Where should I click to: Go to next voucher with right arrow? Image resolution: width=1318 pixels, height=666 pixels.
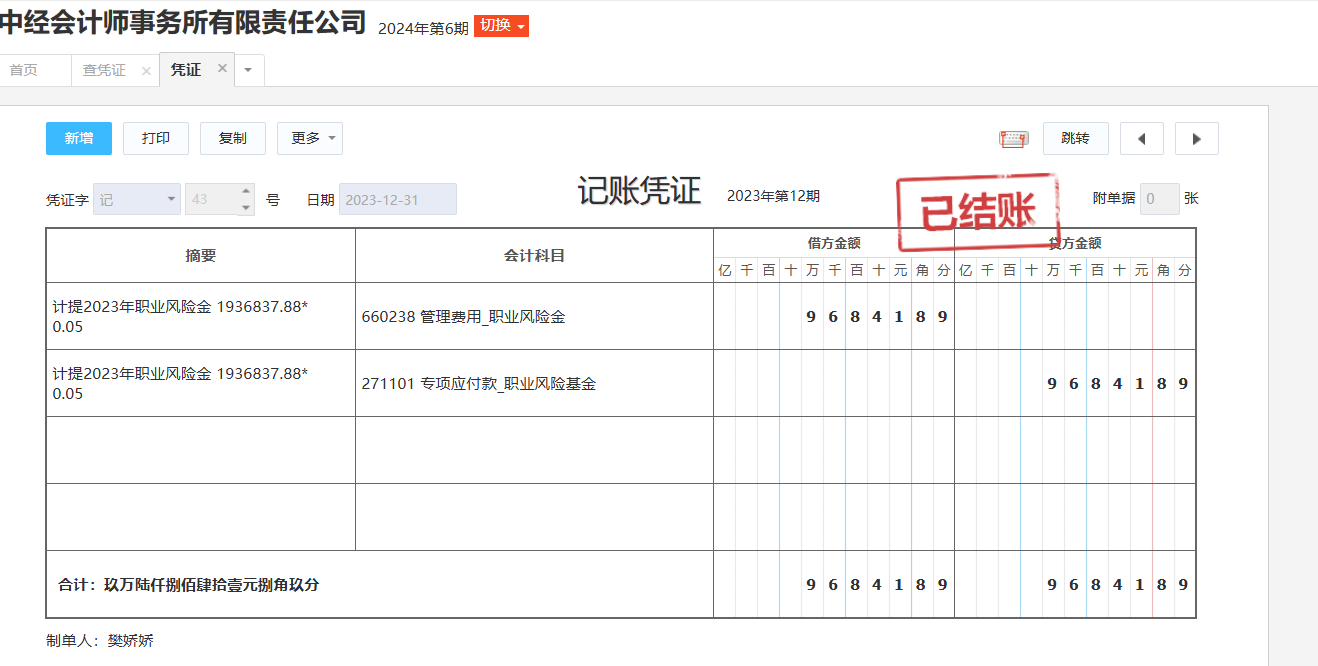[x=1196, y=139]
